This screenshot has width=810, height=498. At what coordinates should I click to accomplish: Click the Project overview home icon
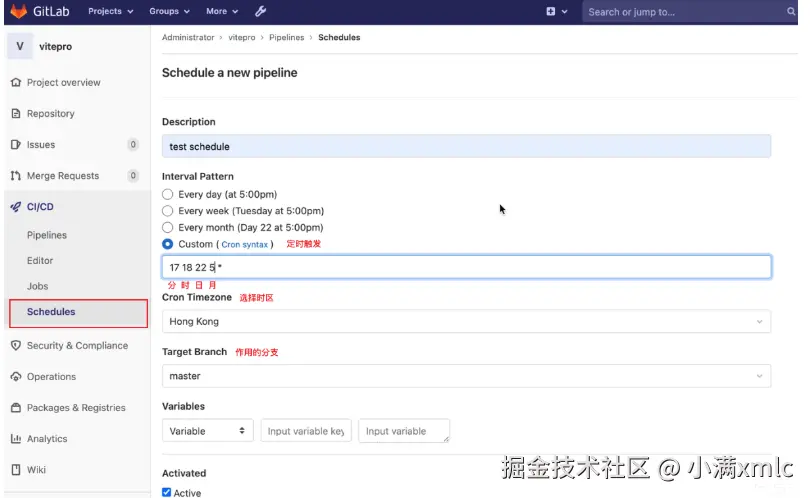click(16, 82)
